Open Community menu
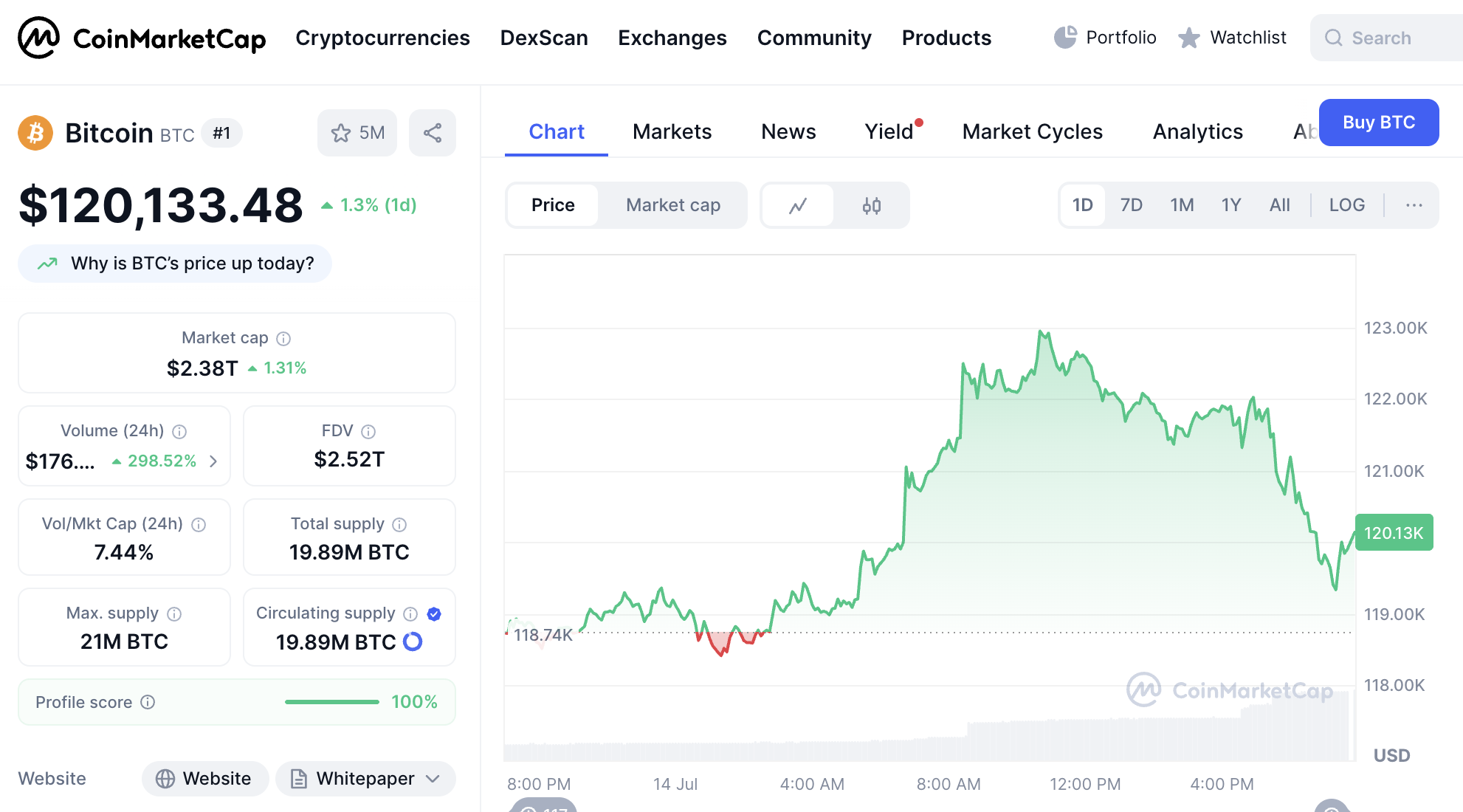 [814, 38]
